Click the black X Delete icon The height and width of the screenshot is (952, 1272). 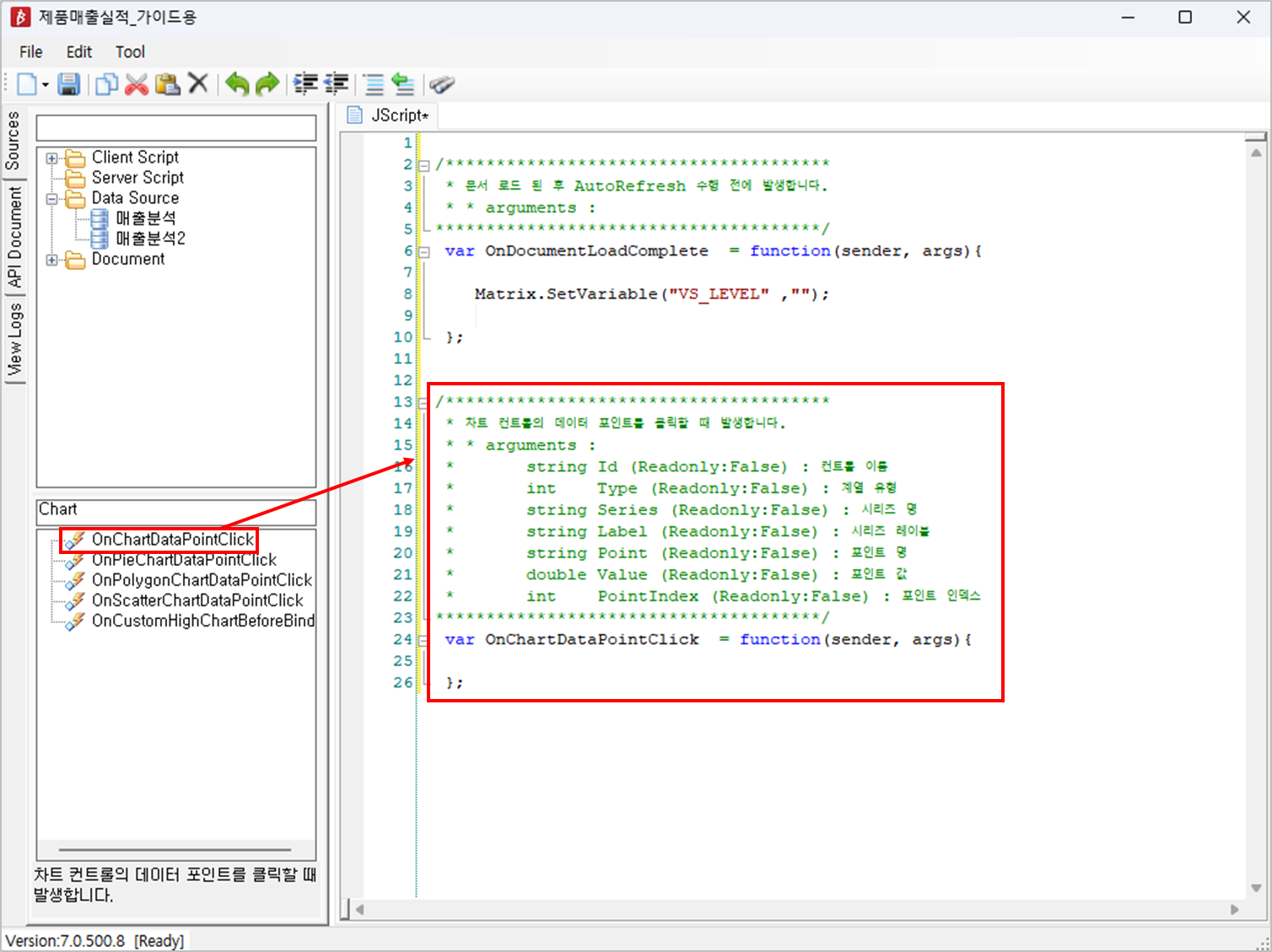point(198,83)
